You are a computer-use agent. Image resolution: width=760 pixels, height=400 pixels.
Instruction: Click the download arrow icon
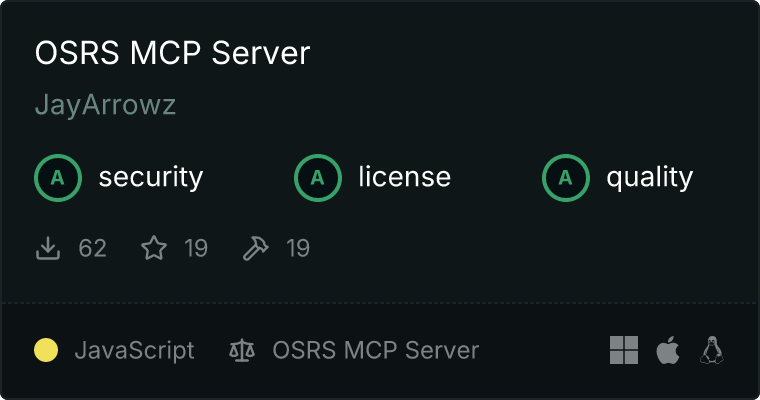[x=48, y=248]
